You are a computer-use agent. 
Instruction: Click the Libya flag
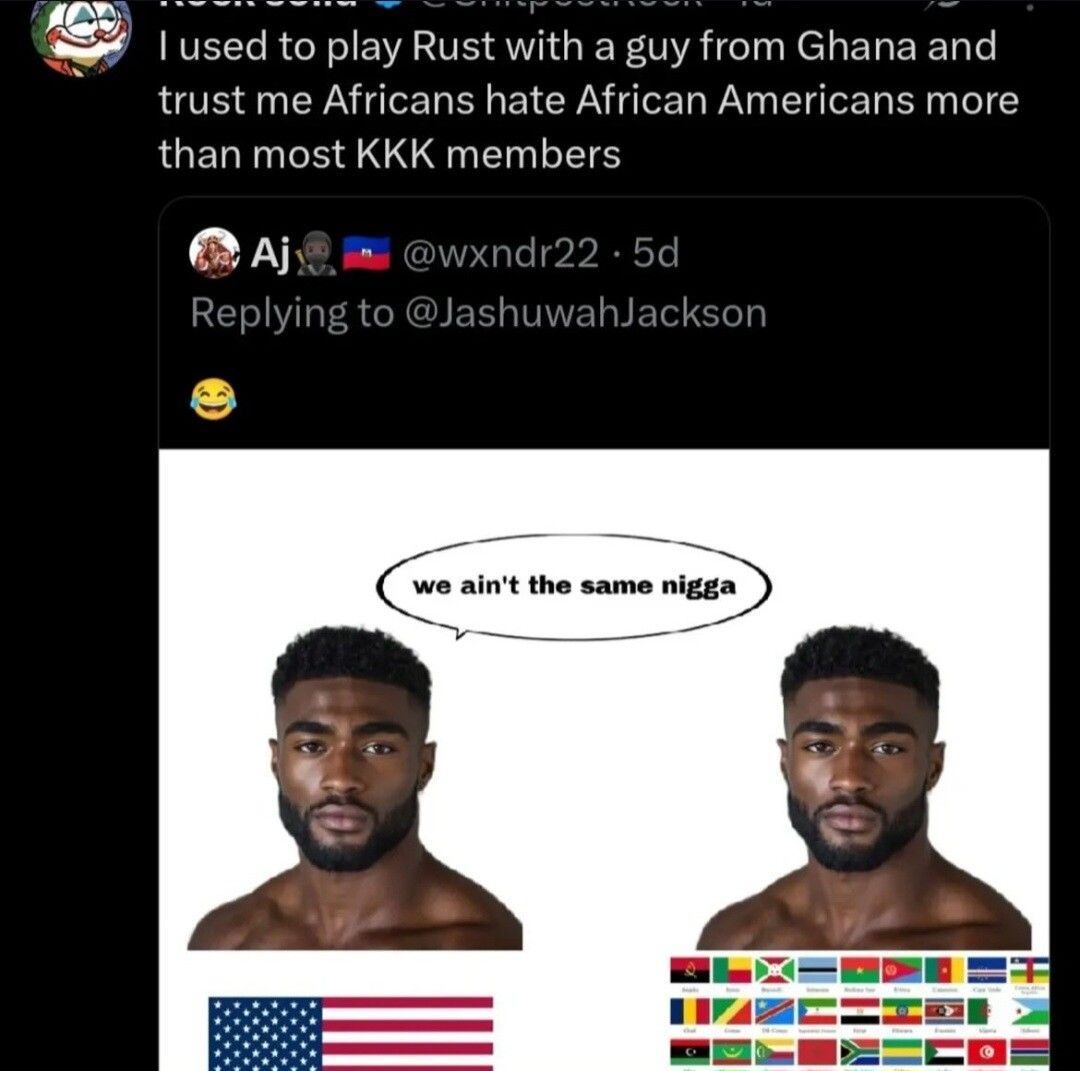click(690, 1052)
